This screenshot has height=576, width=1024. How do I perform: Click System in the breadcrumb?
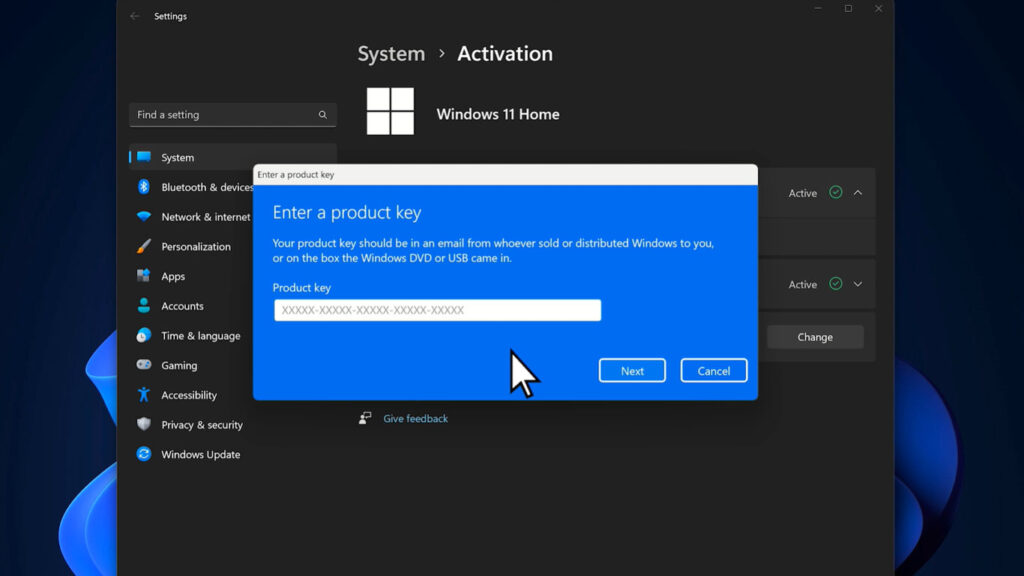[x=391, y=54]
